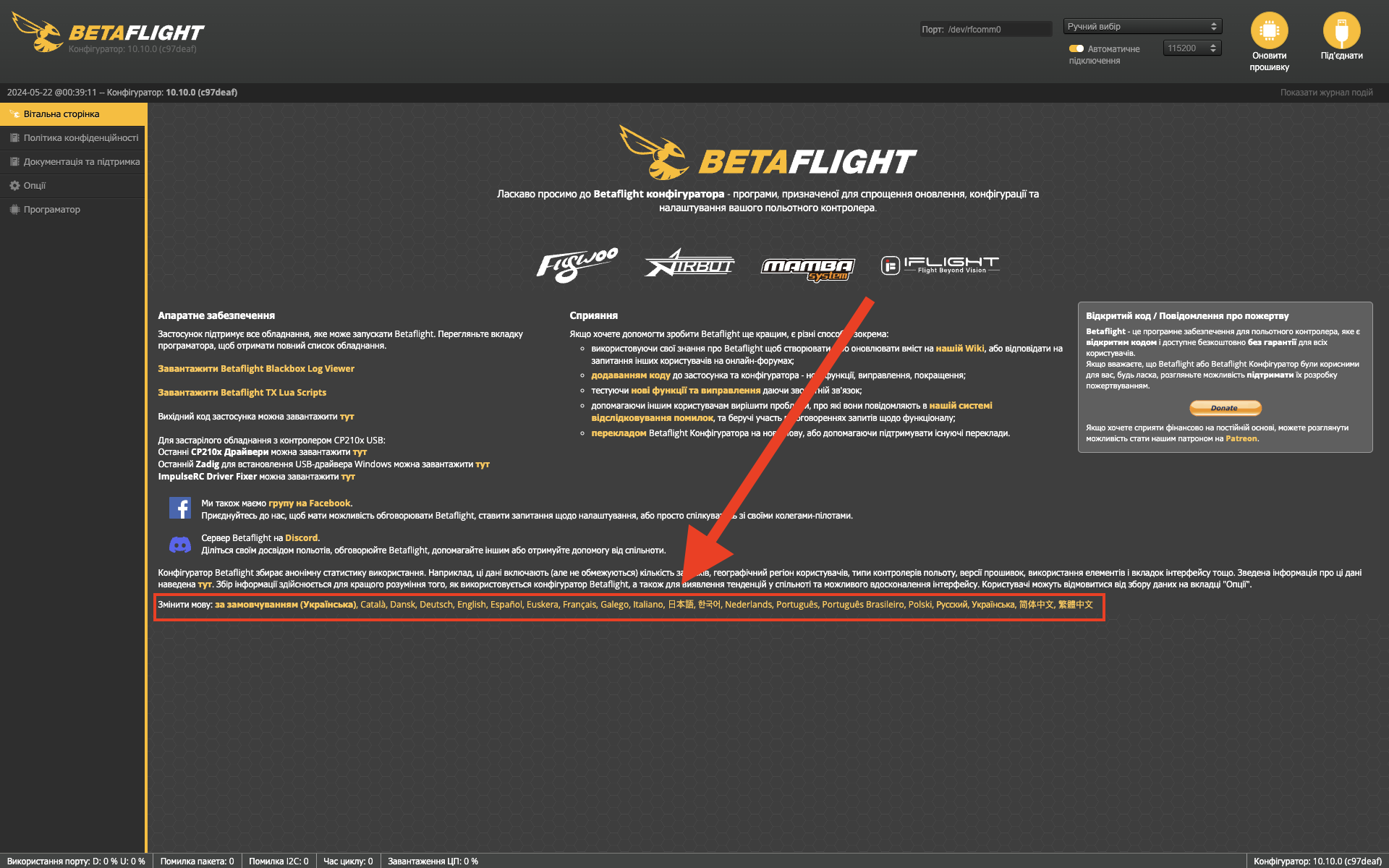Switch language to Galego
This screenshot has width=1389, height=868.
pos(614,605)
